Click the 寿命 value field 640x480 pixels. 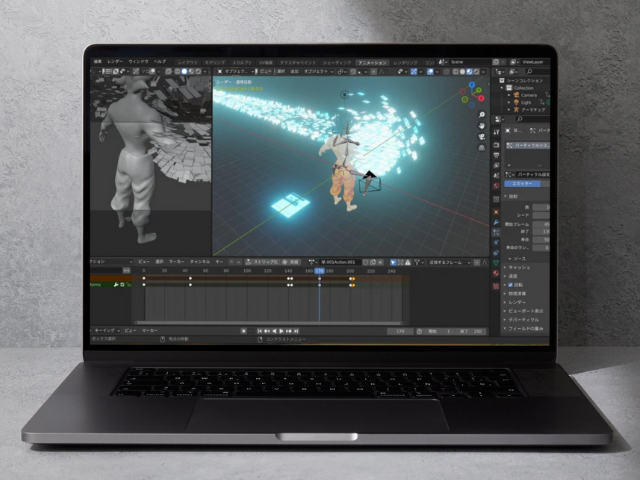(541, 240)
